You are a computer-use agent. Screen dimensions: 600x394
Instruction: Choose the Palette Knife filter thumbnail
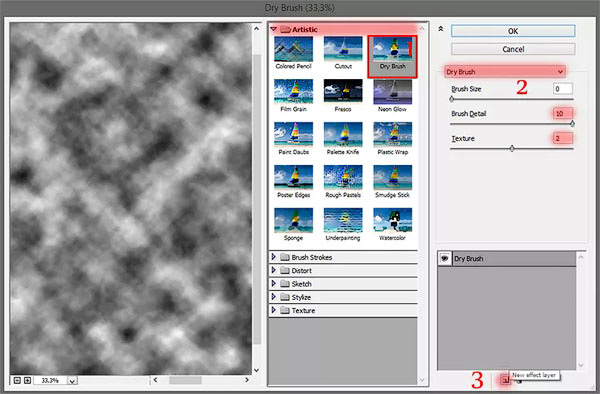pos(343,135)
